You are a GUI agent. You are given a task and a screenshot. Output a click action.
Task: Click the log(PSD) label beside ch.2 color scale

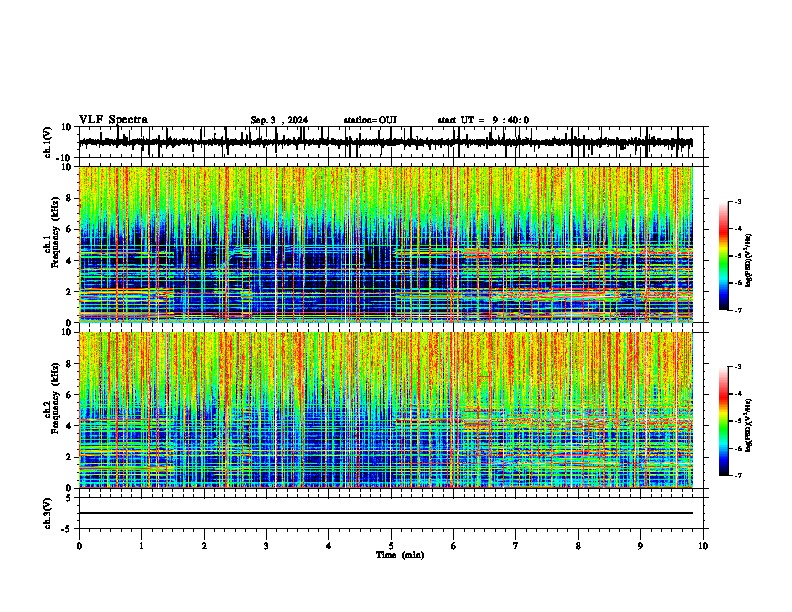[748, 425]
